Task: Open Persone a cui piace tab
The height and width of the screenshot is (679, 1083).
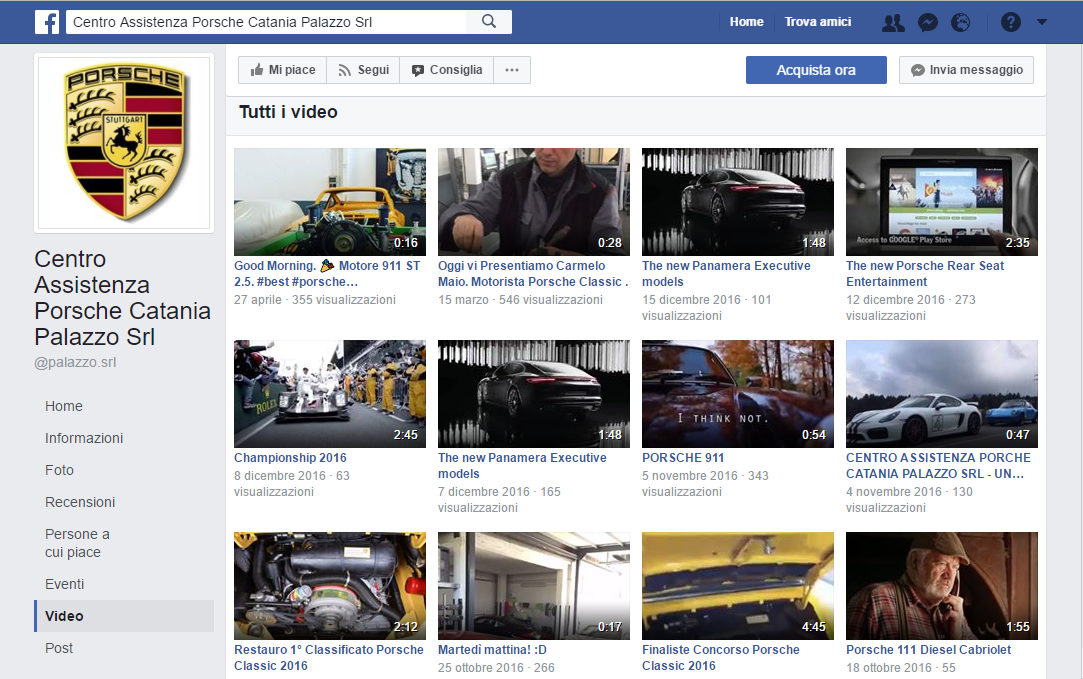Action: coord(77,543)
